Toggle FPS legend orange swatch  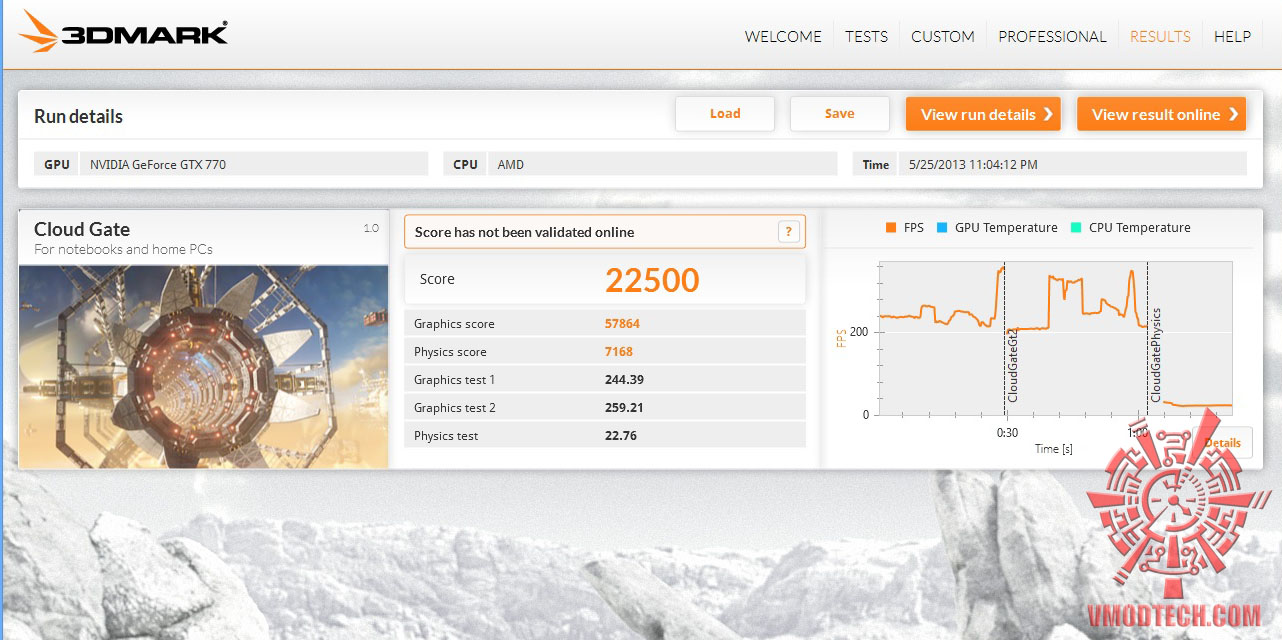click(x=891, y=228)
